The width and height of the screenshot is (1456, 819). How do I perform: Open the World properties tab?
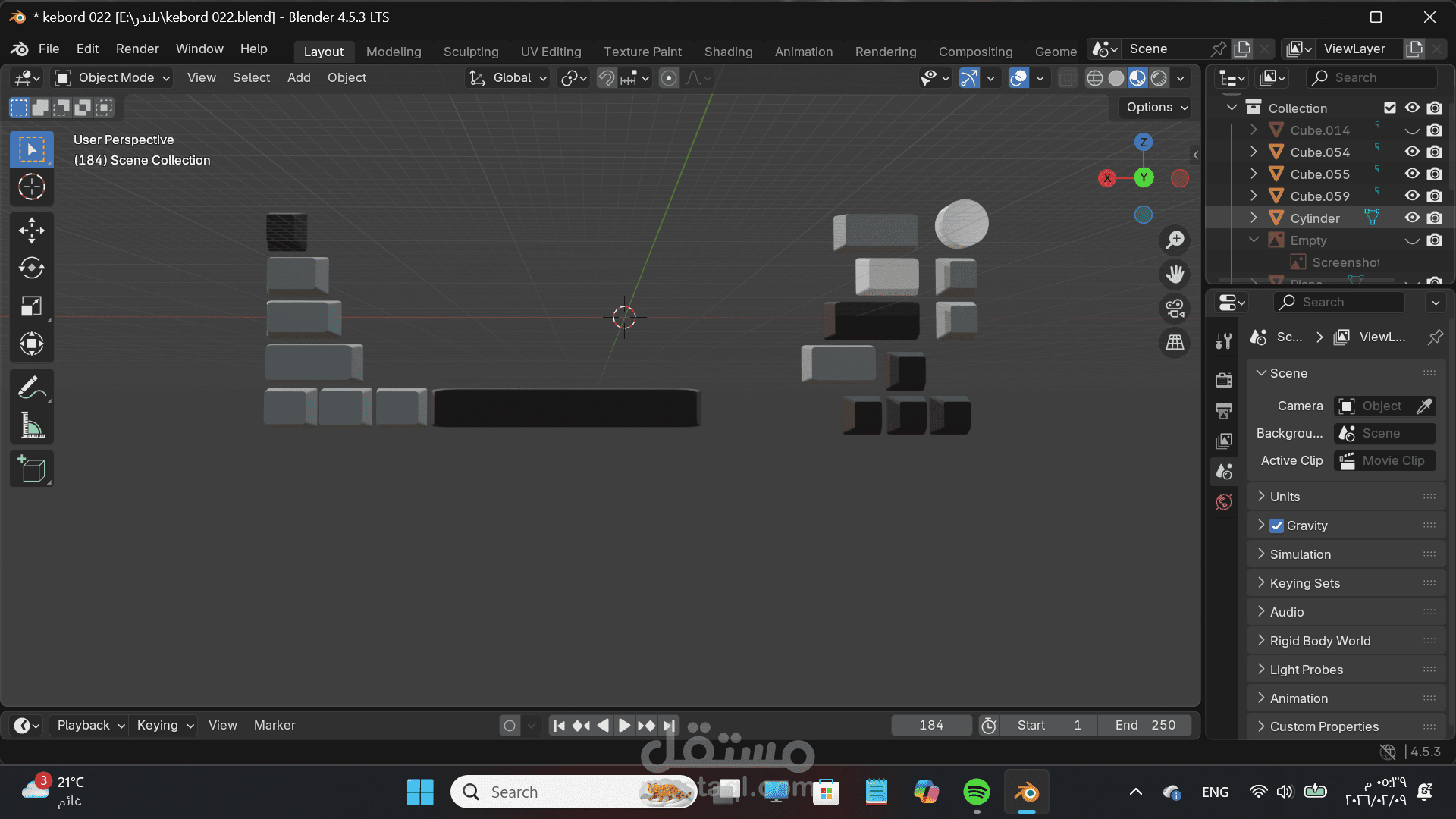(1224, 502)
